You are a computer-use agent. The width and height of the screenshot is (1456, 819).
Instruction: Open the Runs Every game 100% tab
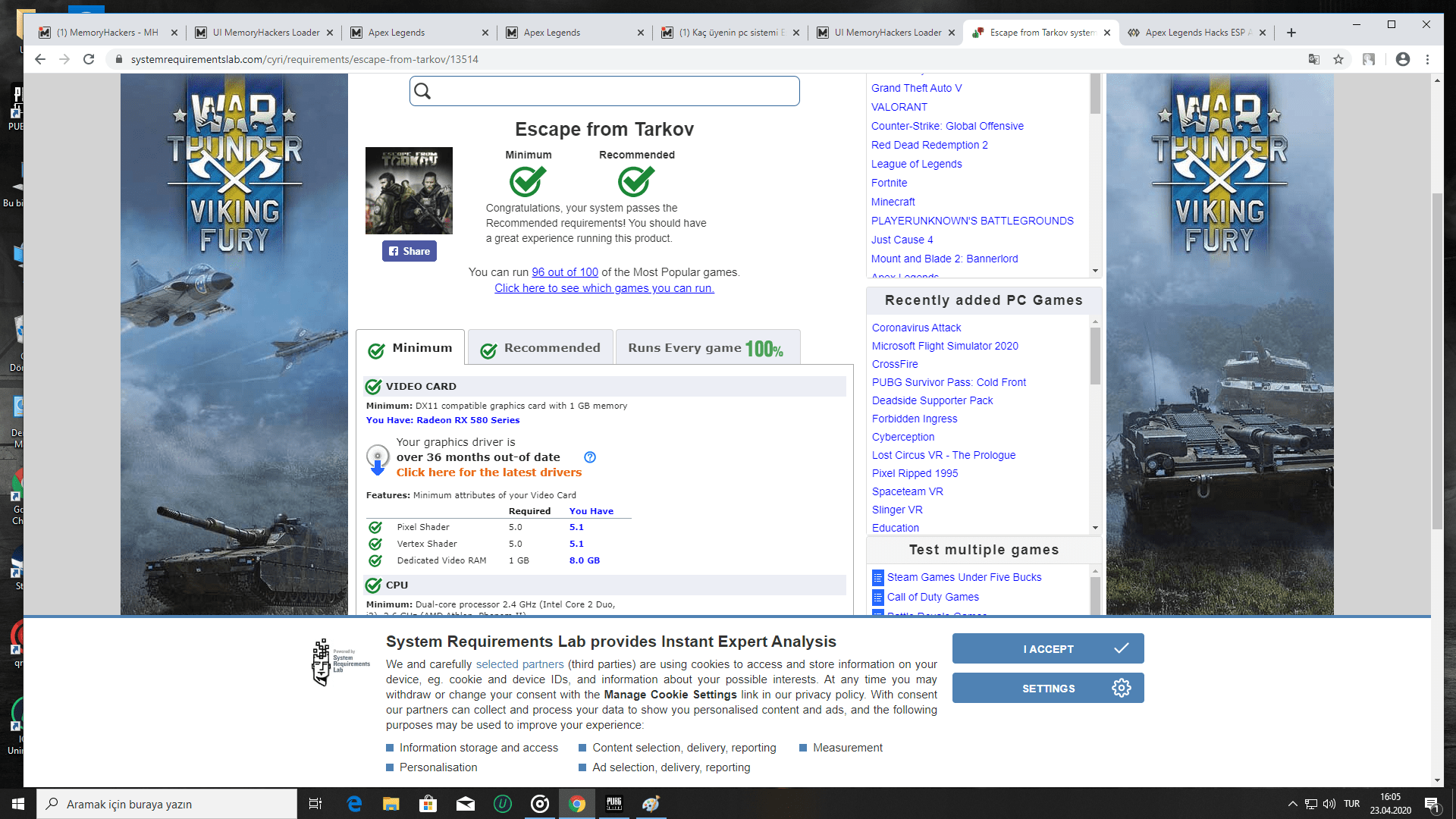click(x=708, y=348)
